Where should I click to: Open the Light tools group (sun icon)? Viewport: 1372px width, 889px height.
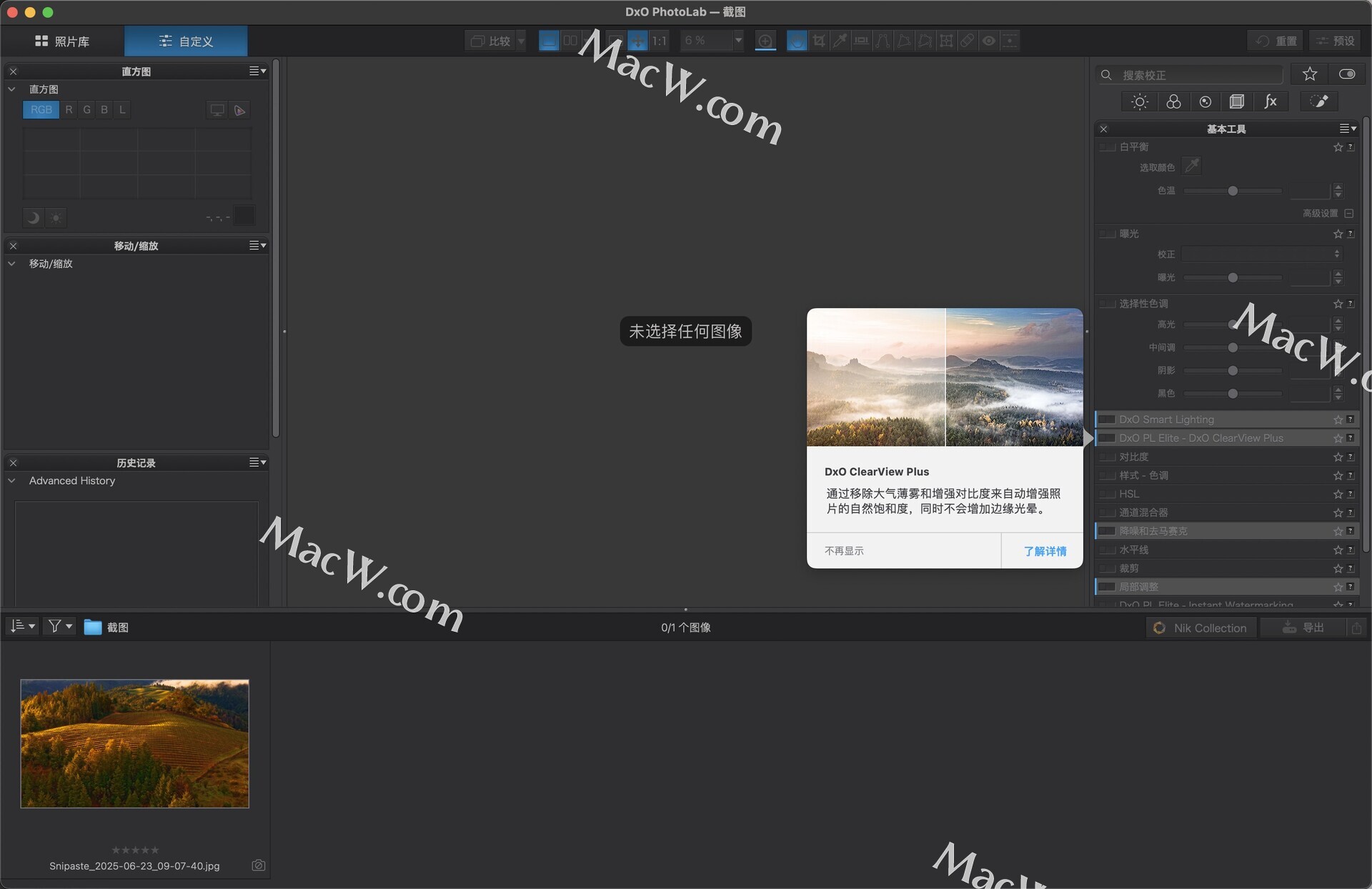coord(1140,101)
